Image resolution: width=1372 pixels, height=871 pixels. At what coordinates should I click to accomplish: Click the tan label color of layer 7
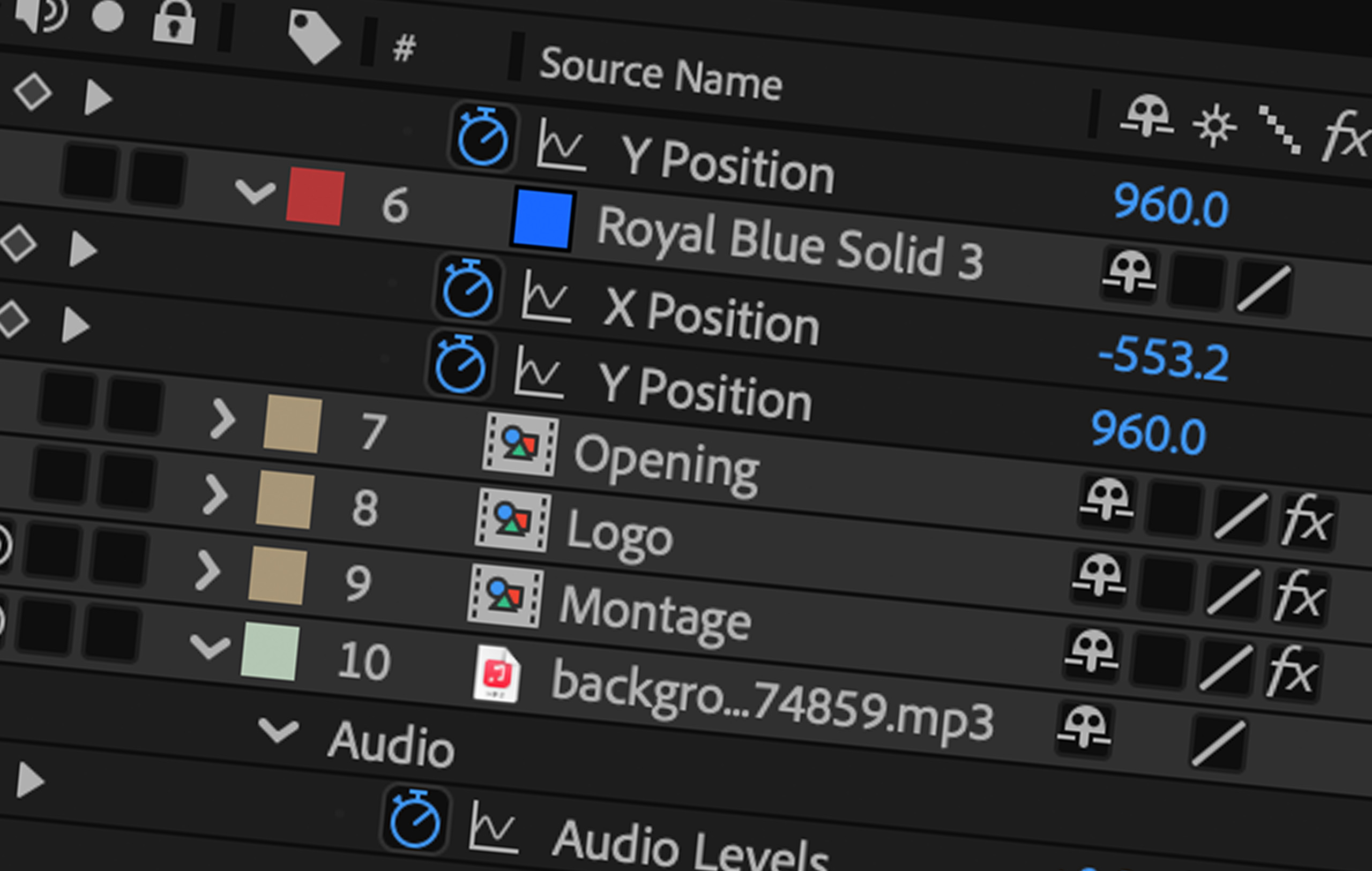click(x=293, y=424)
